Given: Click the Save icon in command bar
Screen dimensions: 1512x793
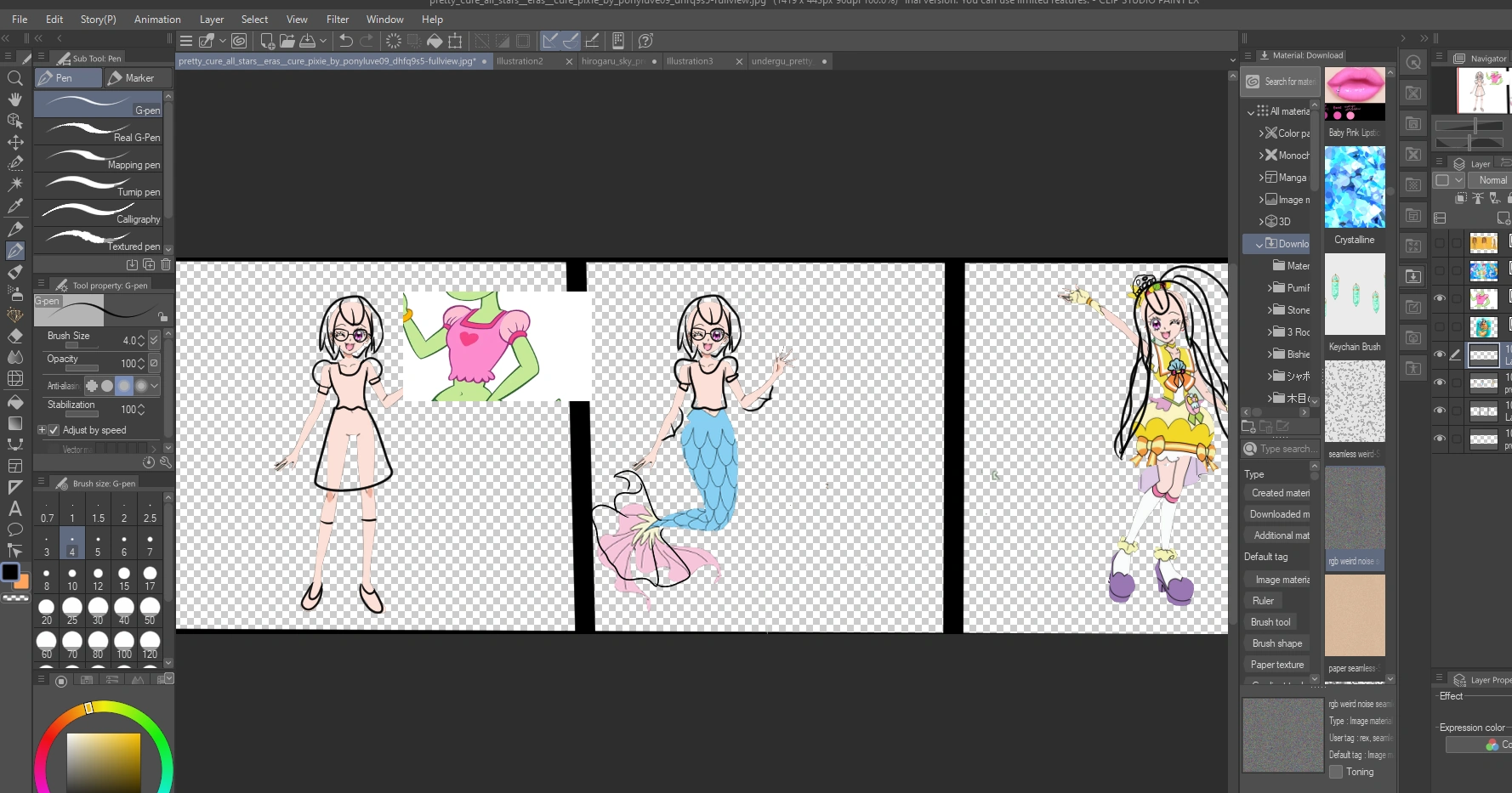Looking at the screenshot, I should click(308, 41).
